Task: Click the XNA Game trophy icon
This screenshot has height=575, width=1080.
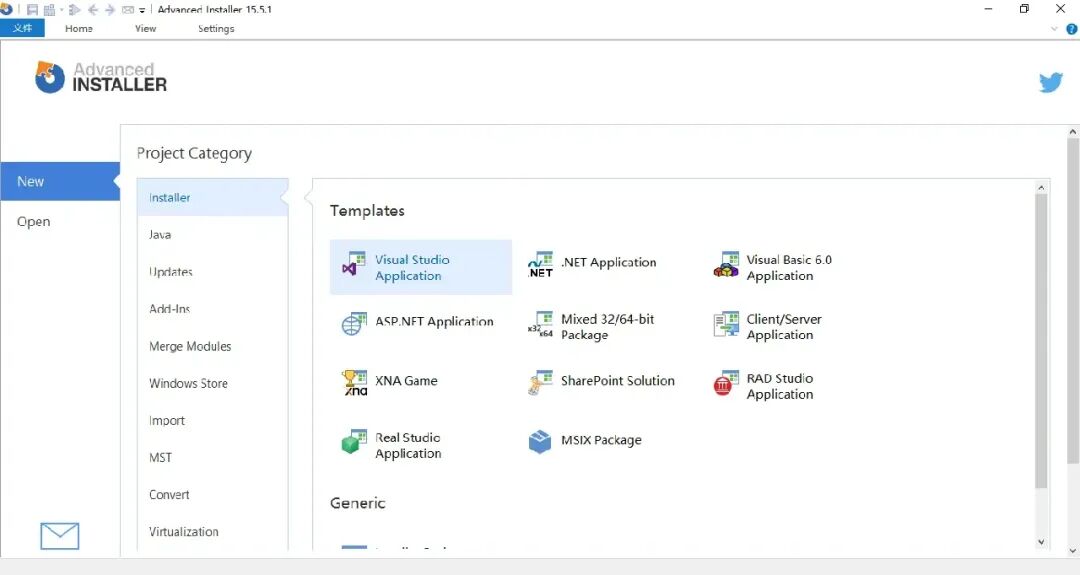Action: point(354,383)
